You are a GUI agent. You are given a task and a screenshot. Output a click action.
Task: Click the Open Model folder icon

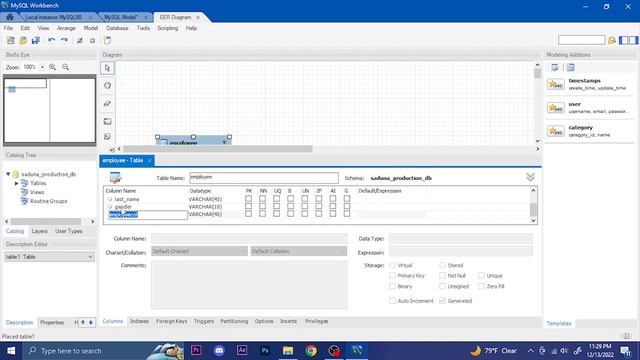[23, 40]
